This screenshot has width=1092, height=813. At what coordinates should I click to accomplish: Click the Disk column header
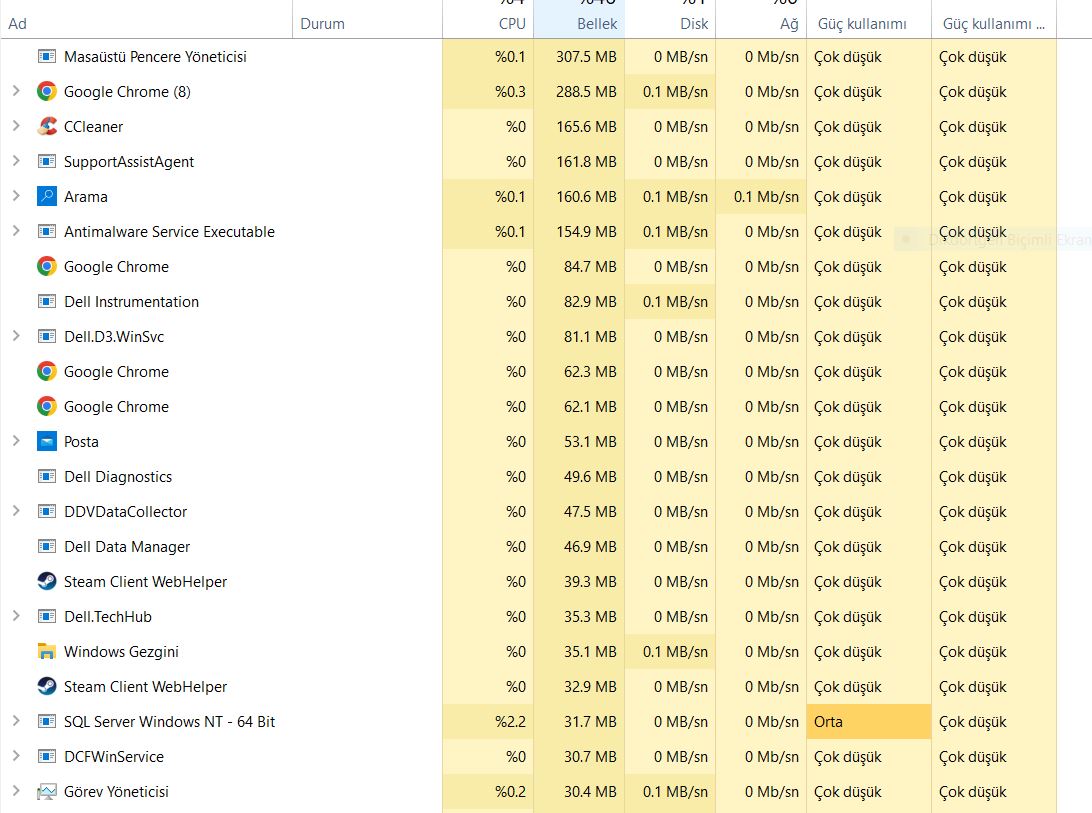pos(694,23)
